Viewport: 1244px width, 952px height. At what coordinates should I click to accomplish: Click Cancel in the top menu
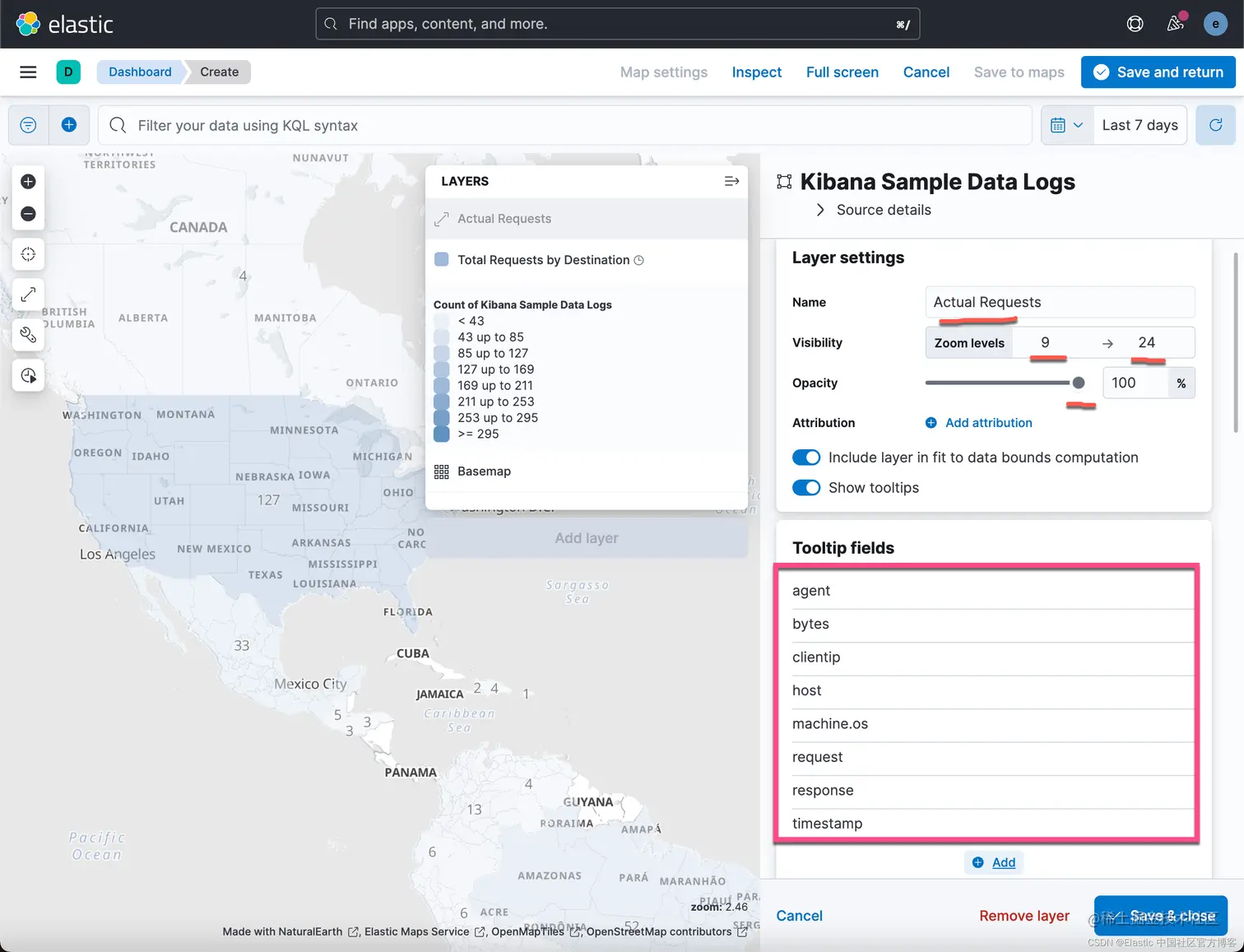tap(926, 72)
